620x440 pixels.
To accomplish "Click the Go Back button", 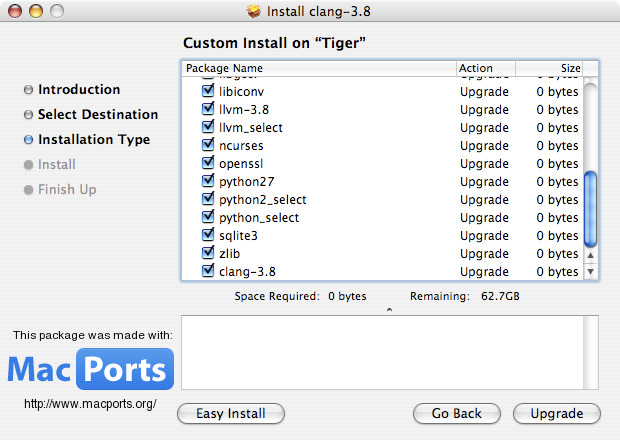I will point(457,414).
